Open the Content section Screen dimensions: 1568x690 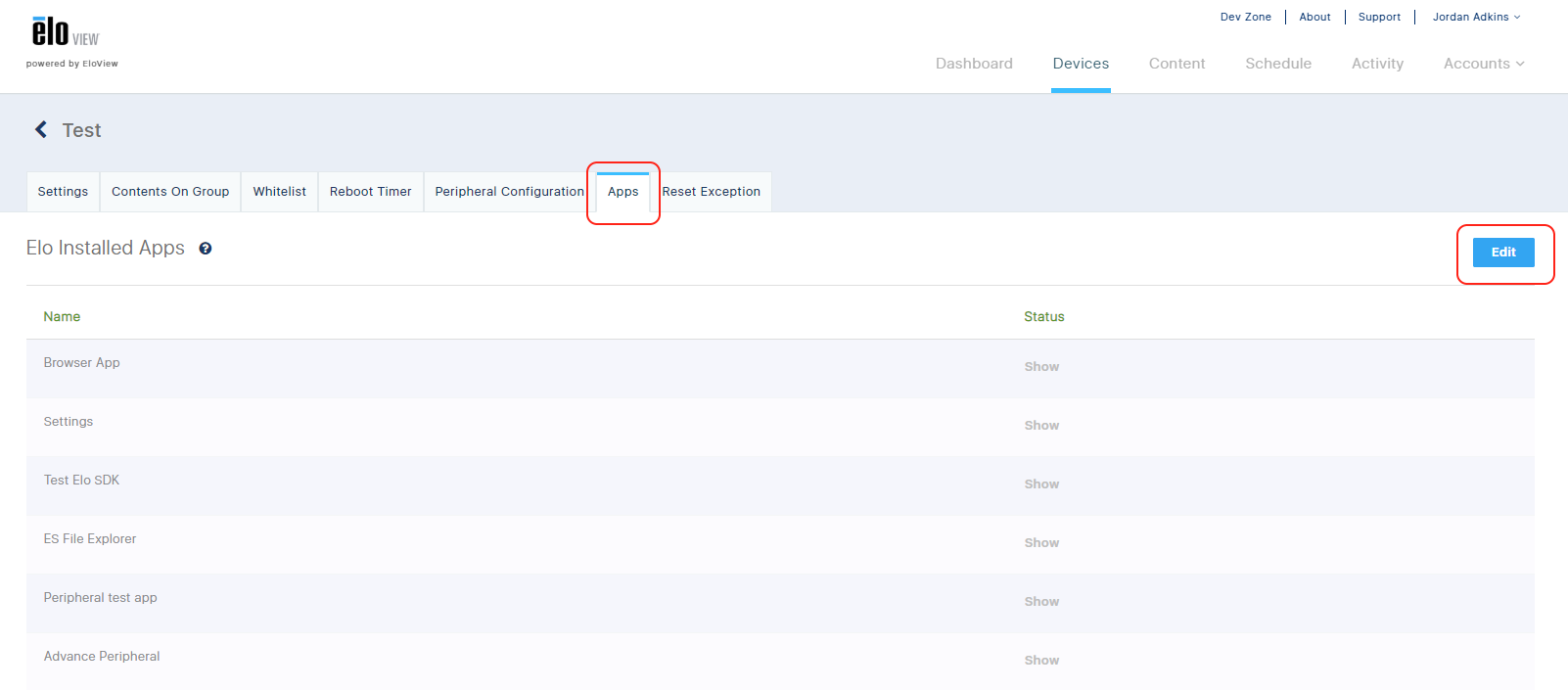tap(1176, 64)
